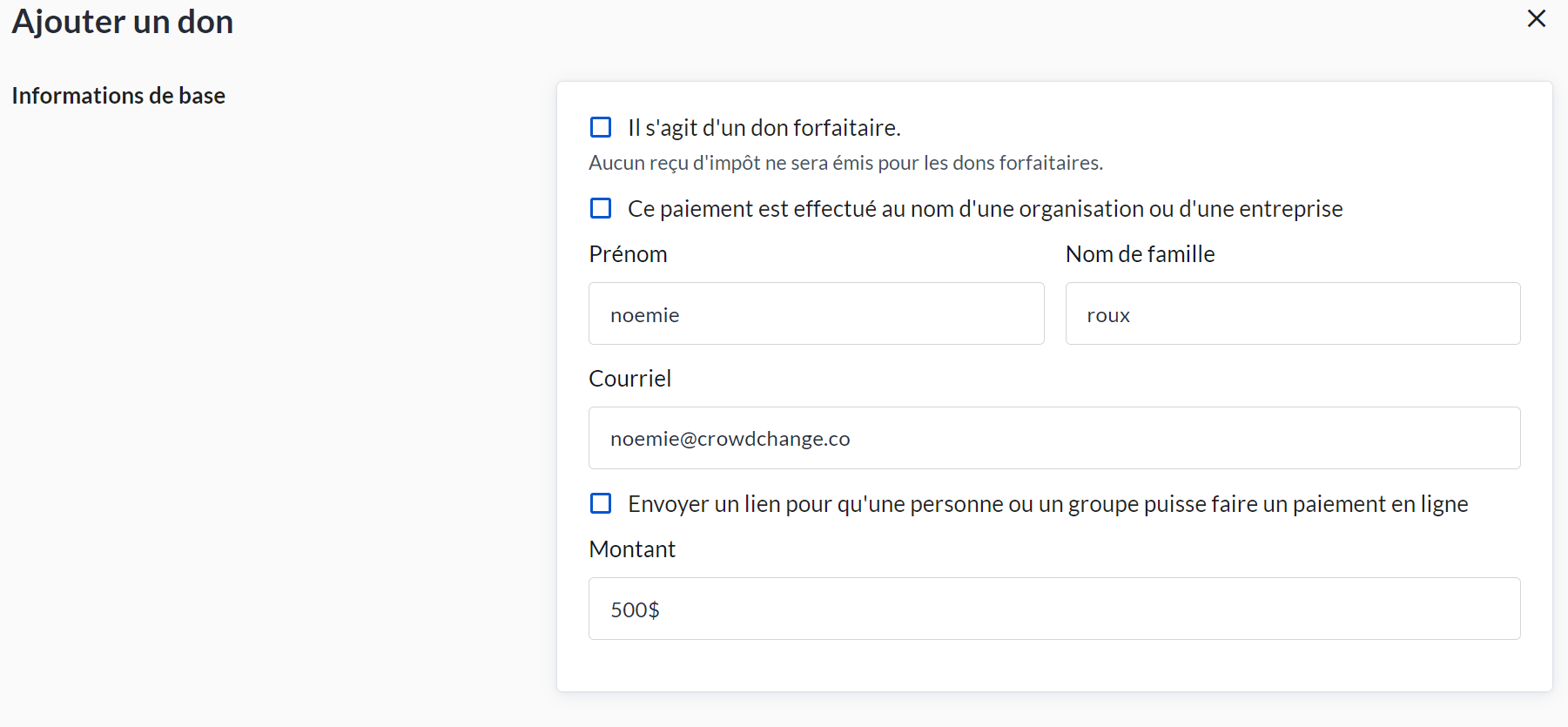Image resolution: width=1568 pixels, height=727 pixels.
Task: Check the 'don forfaitaire' checkbox
Action: (601, 127)
